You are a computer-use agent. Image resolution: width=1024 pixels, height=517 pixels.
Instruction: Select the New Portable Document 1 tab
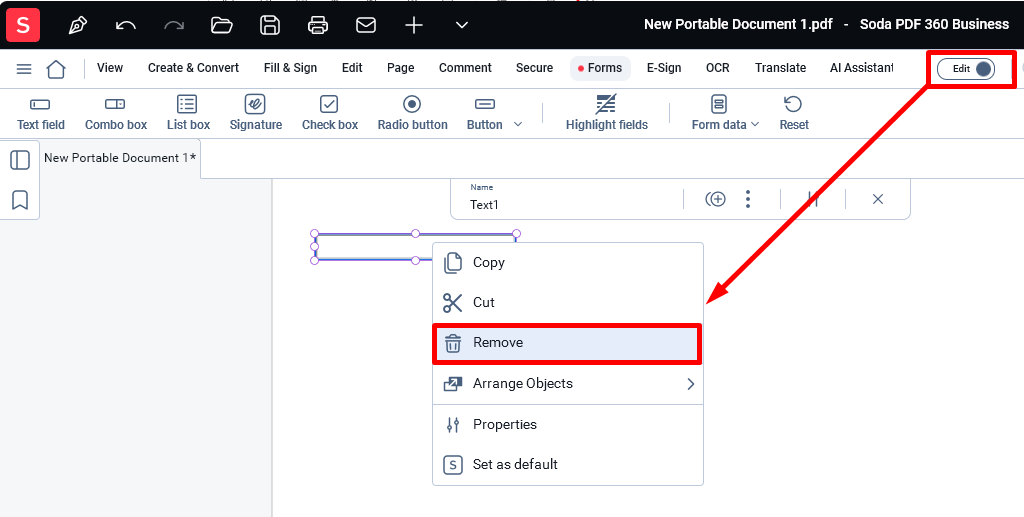(120, 158)
